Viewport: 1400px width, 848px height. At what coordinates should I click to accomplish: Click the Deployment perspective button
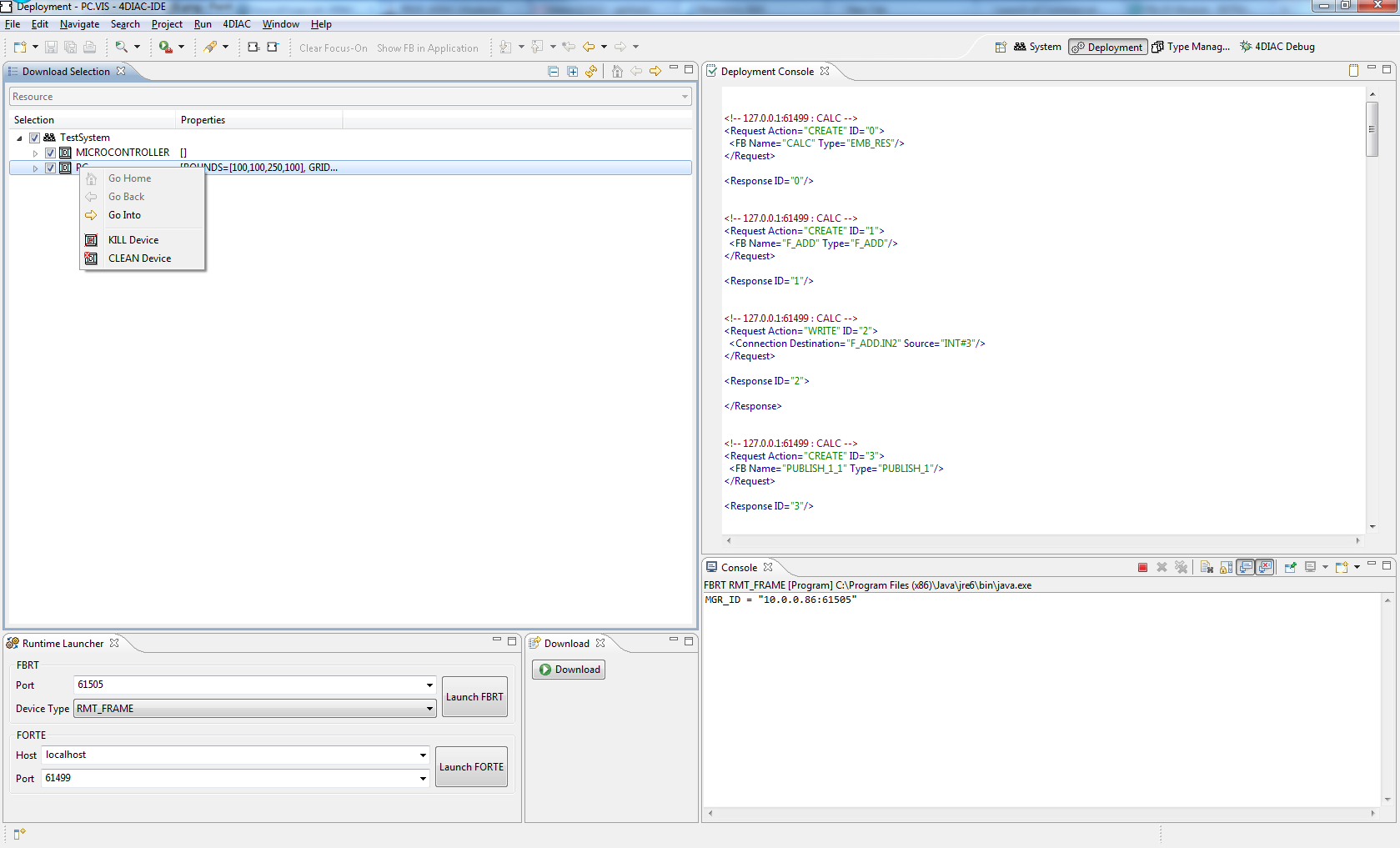1107,47
